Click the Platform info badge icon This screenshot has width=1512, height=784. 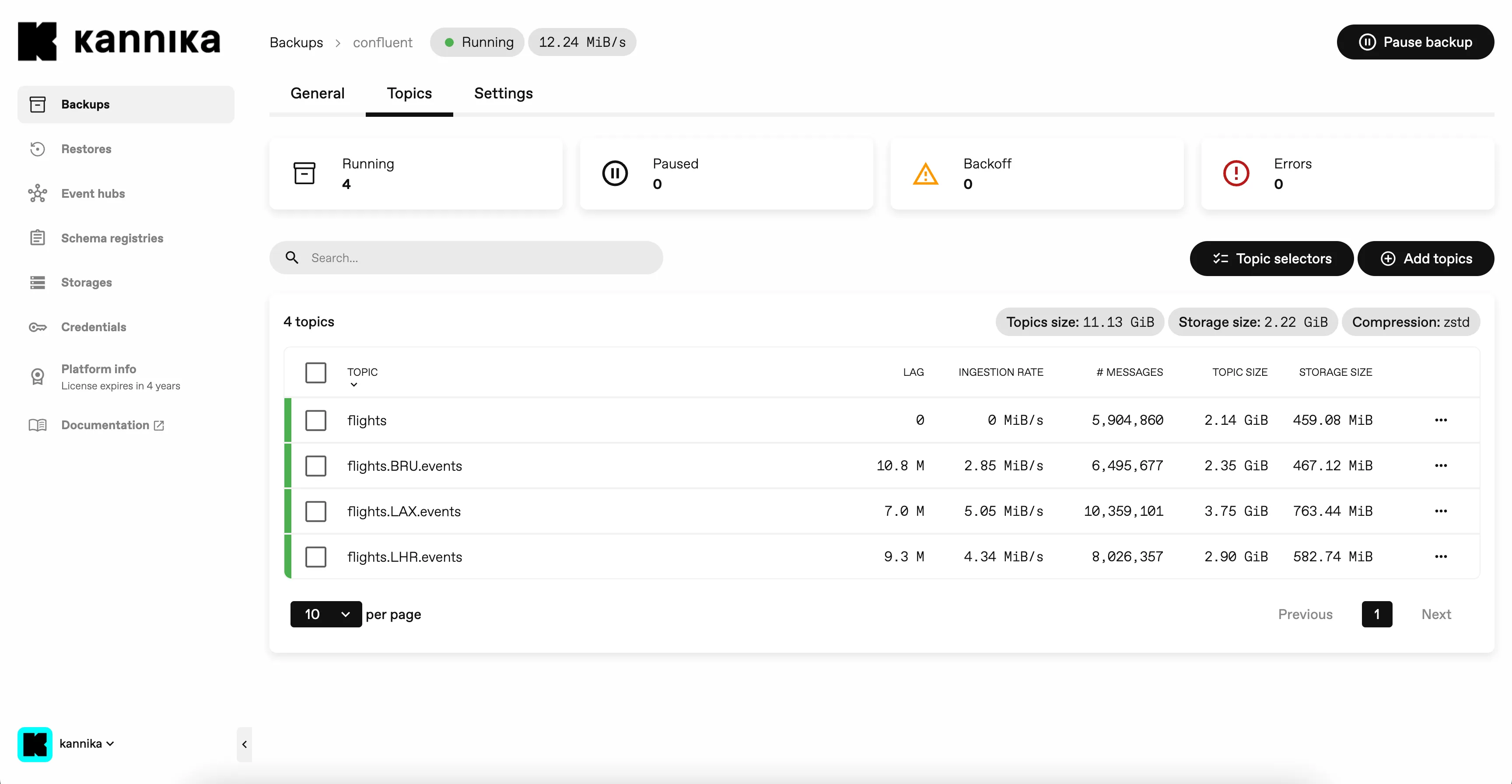click(38, 376)
